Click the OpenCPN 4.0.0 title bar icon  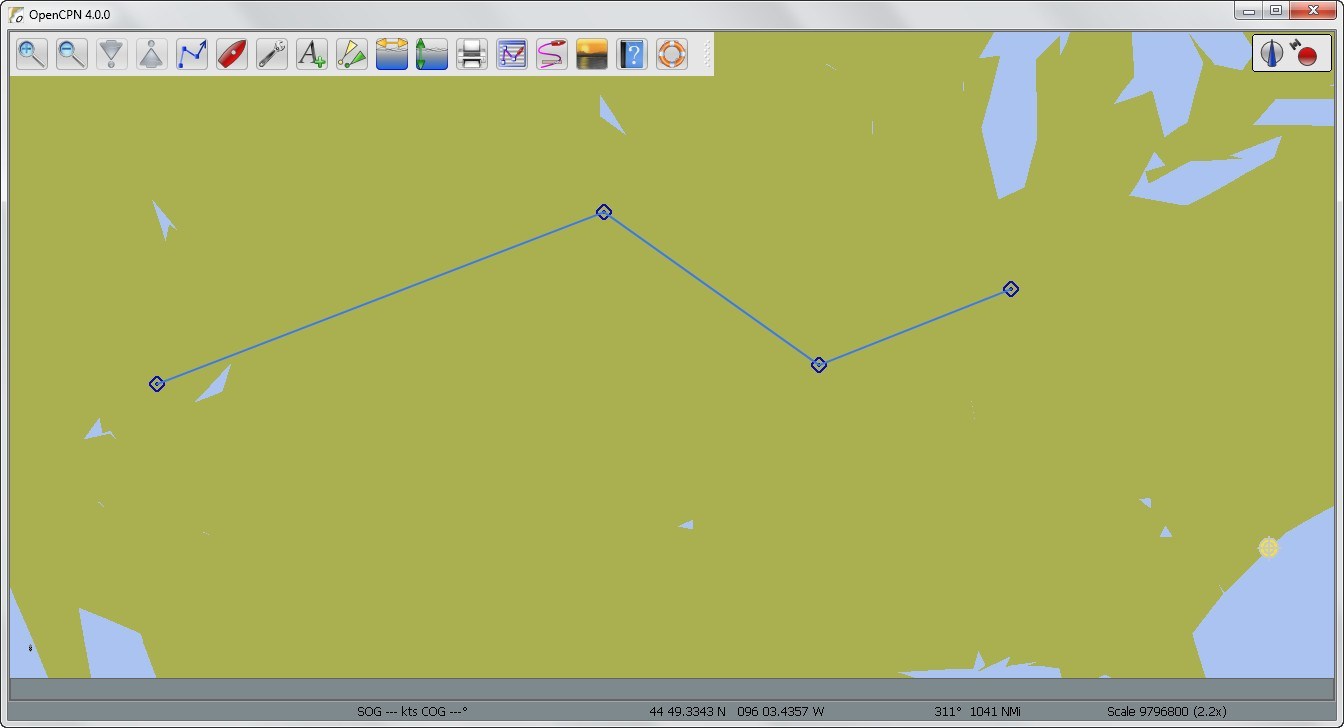17,15
